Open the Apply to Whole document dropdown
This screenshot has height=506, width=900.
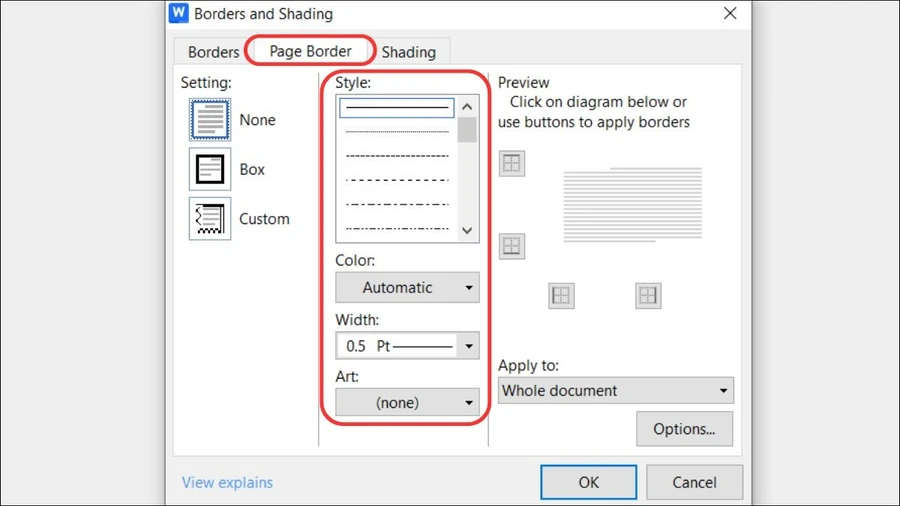616,391
